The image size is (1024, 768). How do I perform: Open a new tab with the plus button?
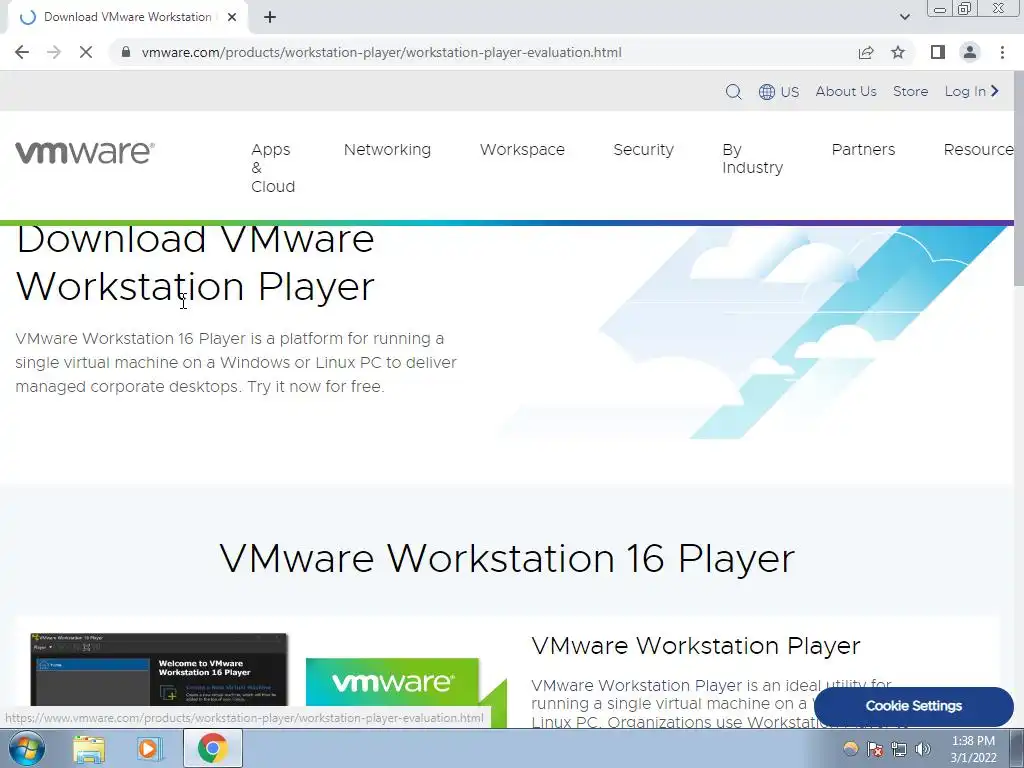(x=270, y=18)
